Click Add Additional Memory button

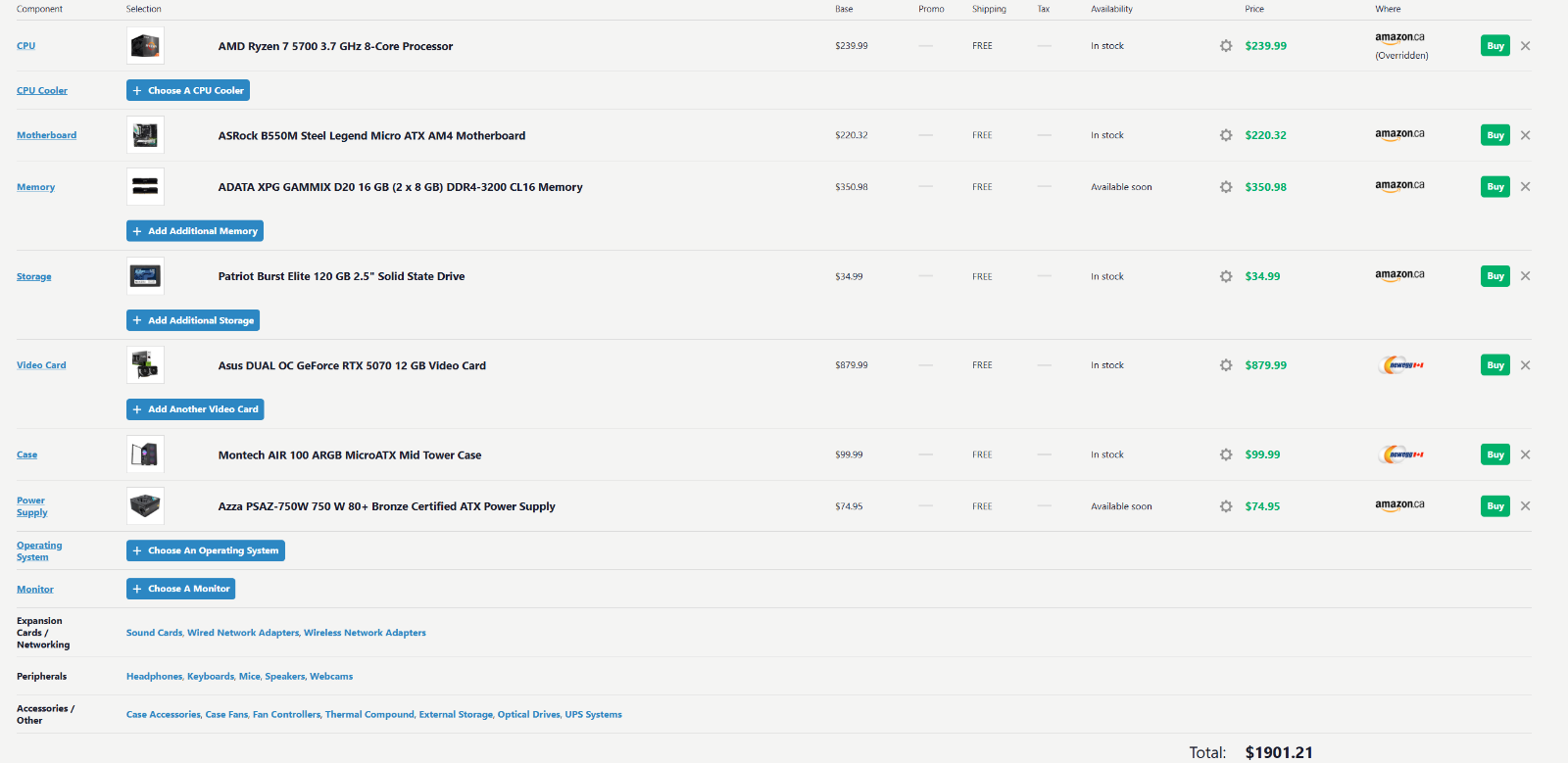(195, 231)
